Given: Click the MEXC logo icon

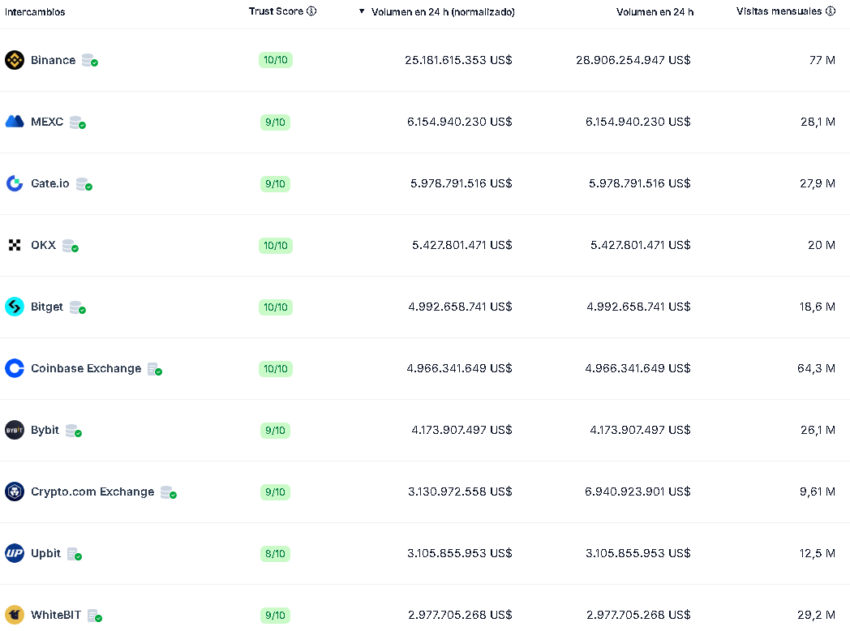Looking at the screenshot, I should (x=15, y=121).
